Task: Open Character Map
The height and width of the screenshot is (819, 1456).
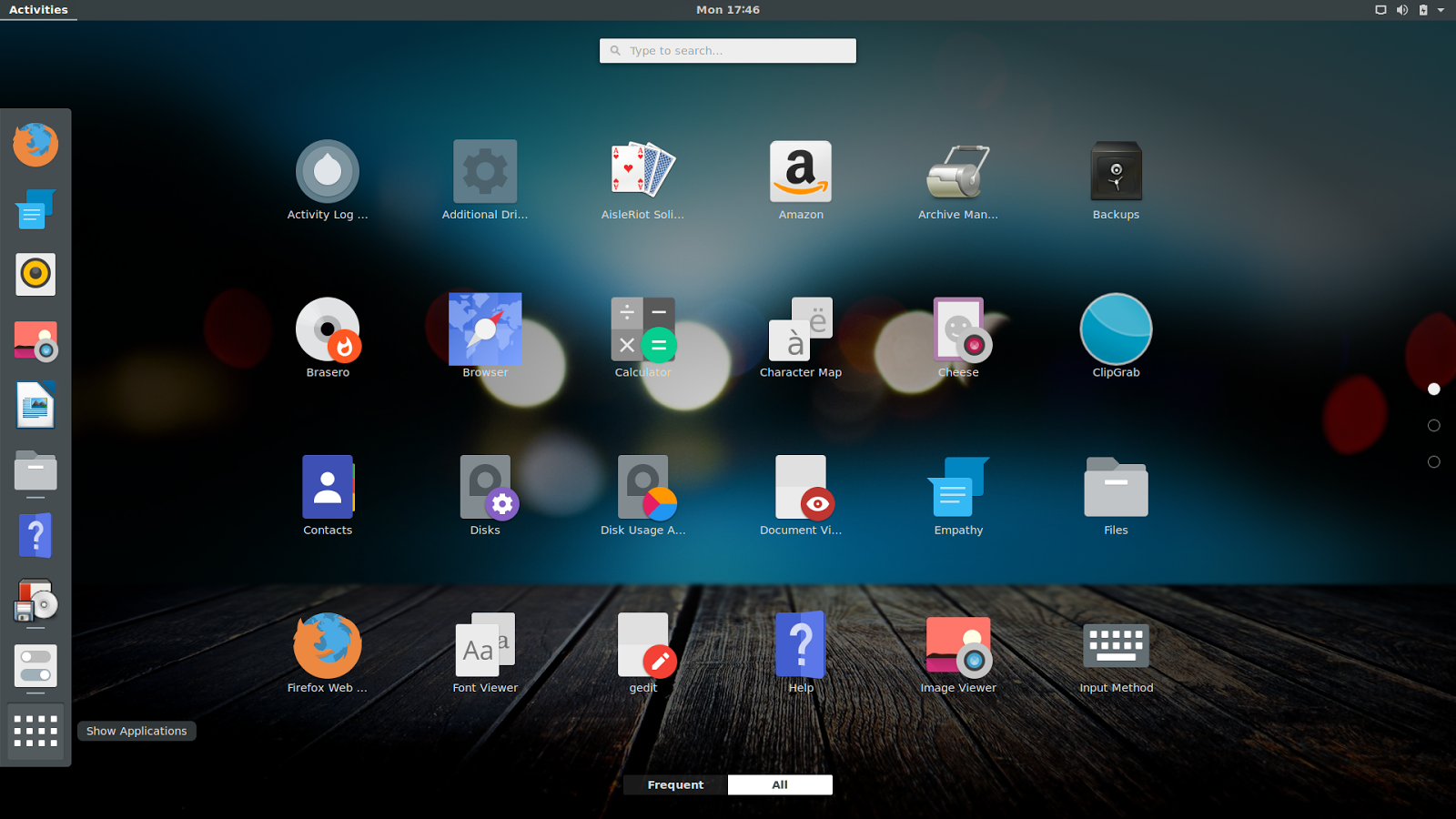Action: pyautogui.click(x=801, y=338)
